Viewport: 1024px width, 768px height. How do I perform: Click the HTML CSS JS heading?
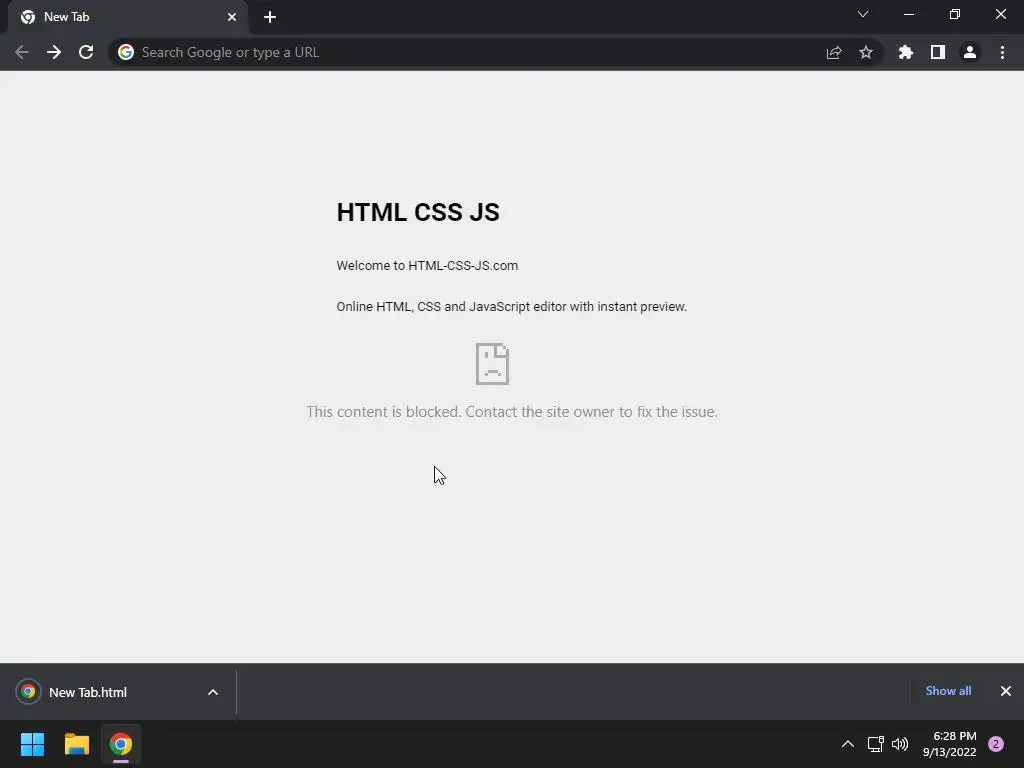[x=418, y=212]
